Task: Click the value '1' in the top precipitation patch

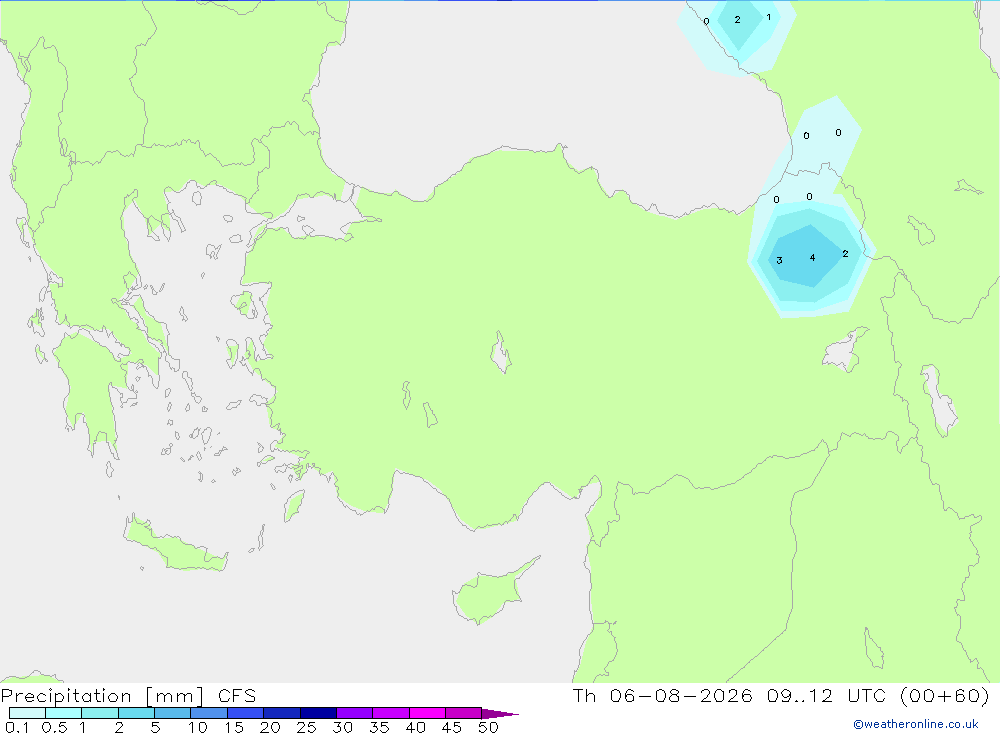Action: tap(768, 17)
